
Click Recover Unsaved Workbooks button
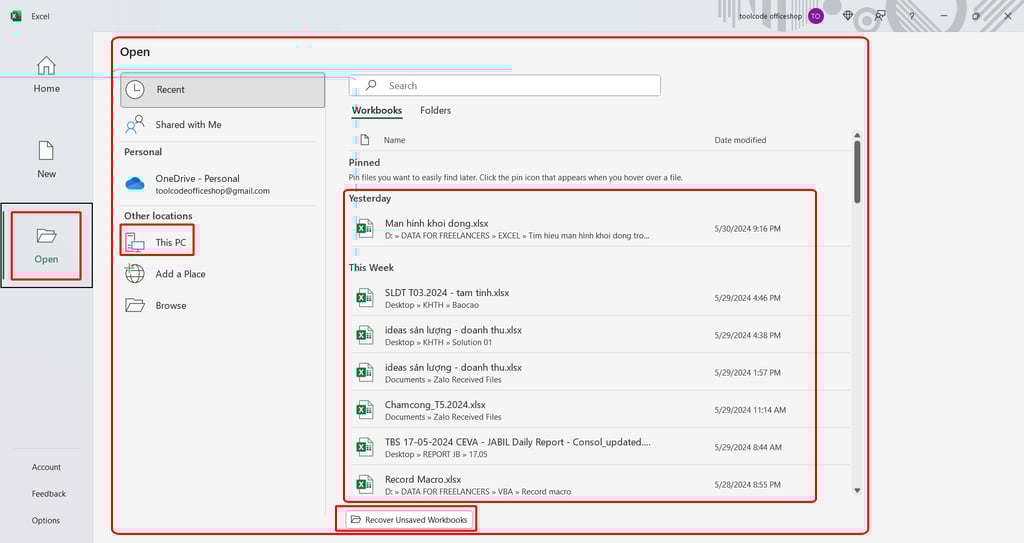click(x=409, y=519)
